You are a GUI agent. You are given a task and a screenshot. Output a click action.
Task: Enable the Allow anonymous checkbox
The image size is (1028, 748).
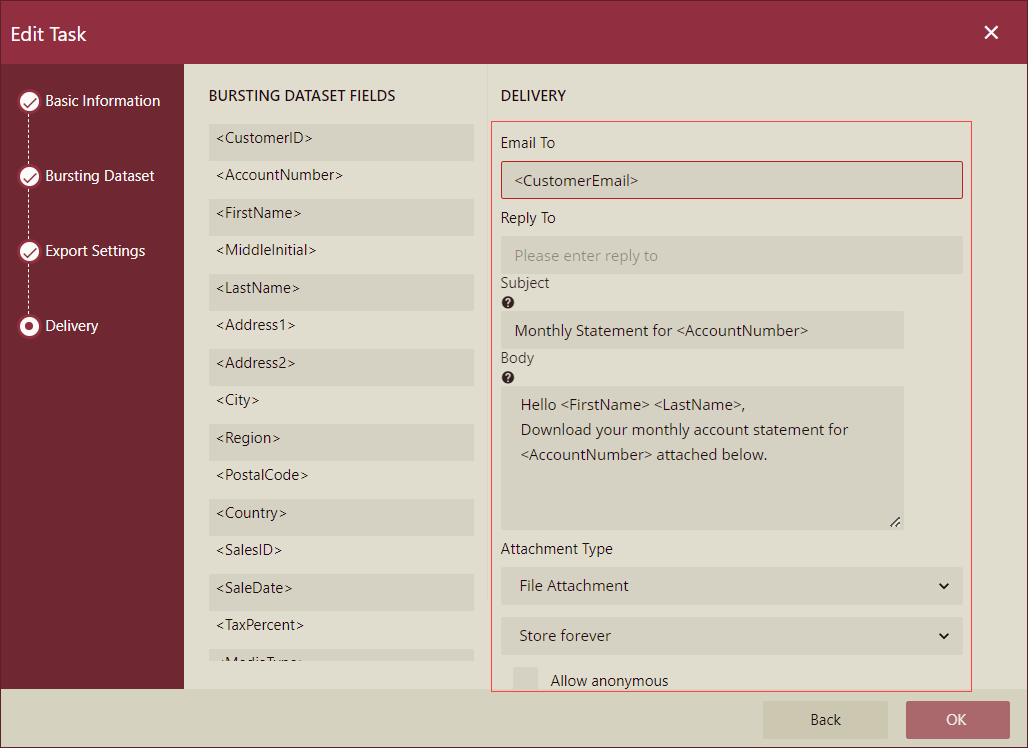point(525,678)
